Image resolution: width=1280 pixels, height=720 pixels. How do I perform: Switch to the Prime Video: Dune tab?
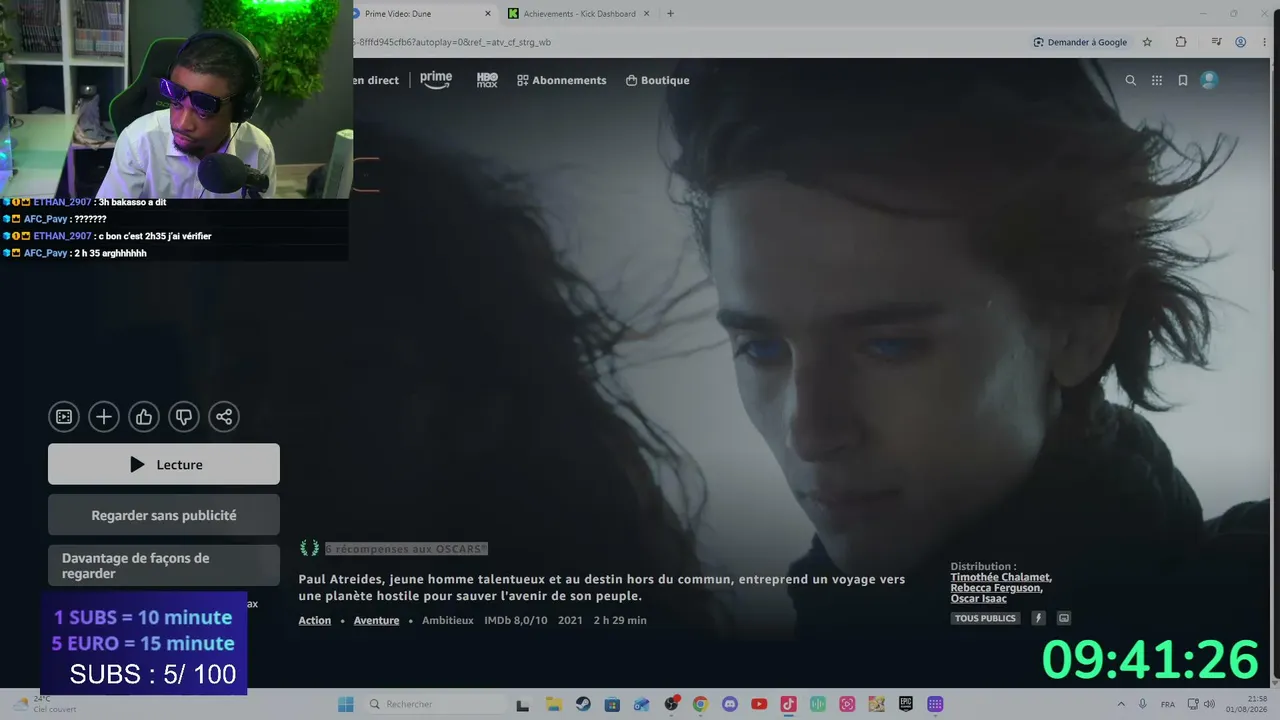click(x=421, y=14)
